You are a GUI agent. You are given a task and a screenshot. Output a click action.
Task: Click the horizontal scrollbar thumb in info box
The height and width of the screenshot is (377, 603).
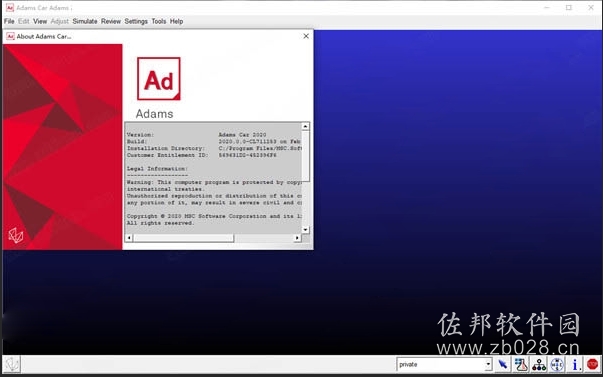[183, 238]
